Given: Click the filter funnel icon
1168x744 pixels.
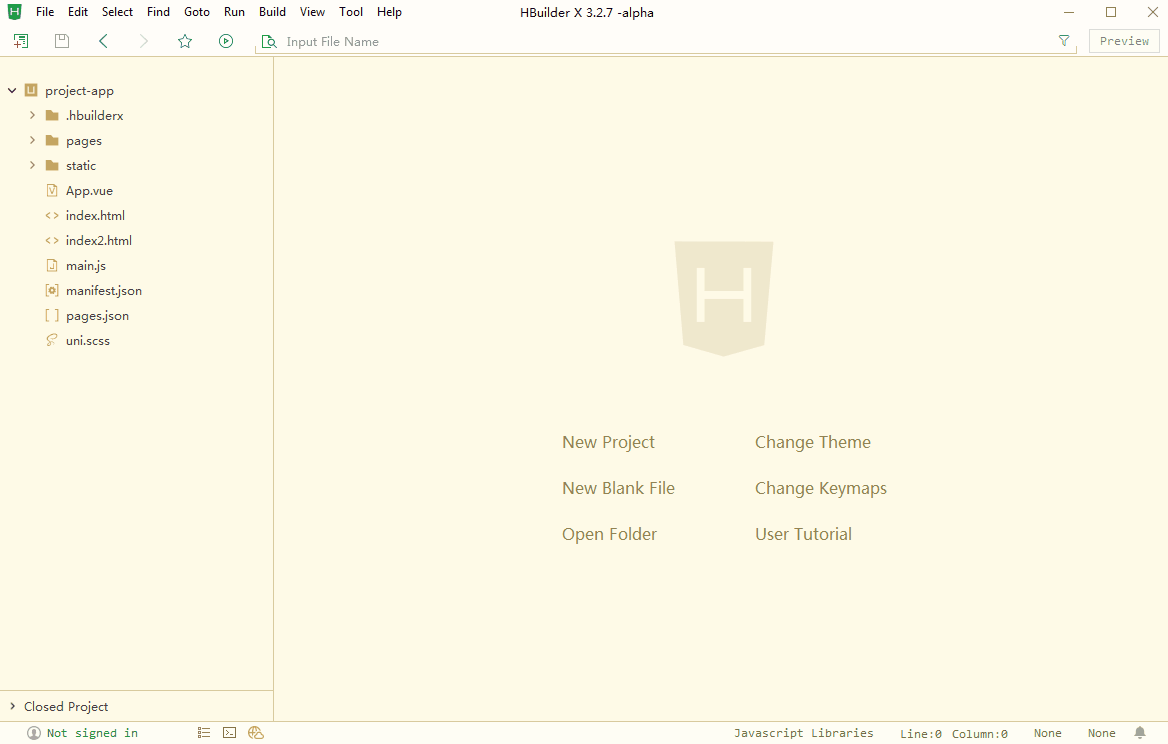Looking at the screenshot, I should (1064, 41).
